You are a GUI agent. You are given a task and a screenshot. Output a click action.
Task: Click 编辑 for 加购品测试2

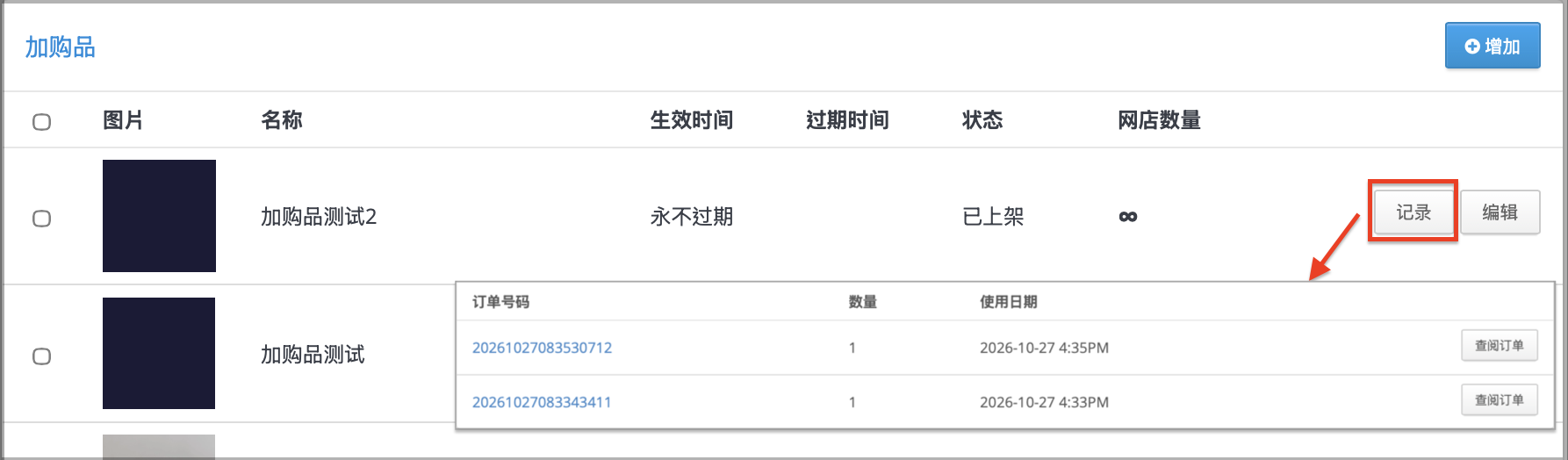pyautogui.click(x=1500, y=212)
